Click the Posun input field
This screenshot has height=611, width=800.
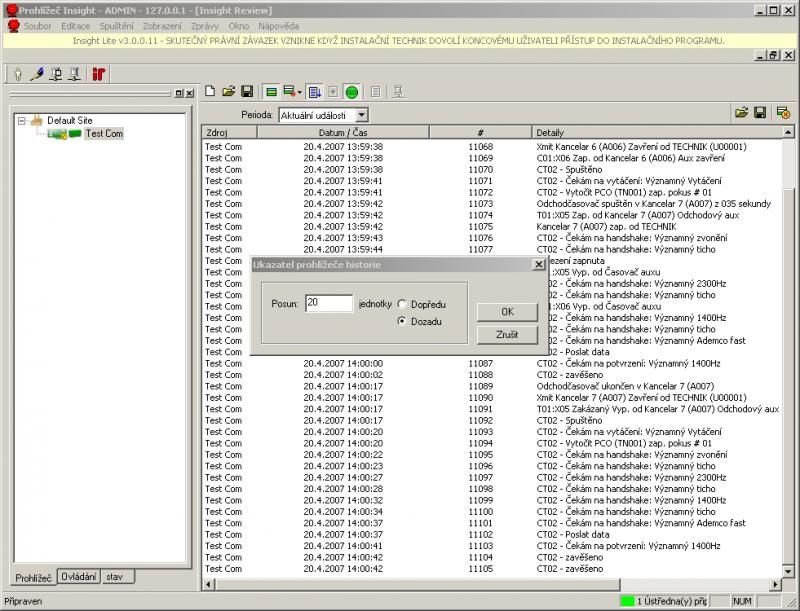coord(329,303)
